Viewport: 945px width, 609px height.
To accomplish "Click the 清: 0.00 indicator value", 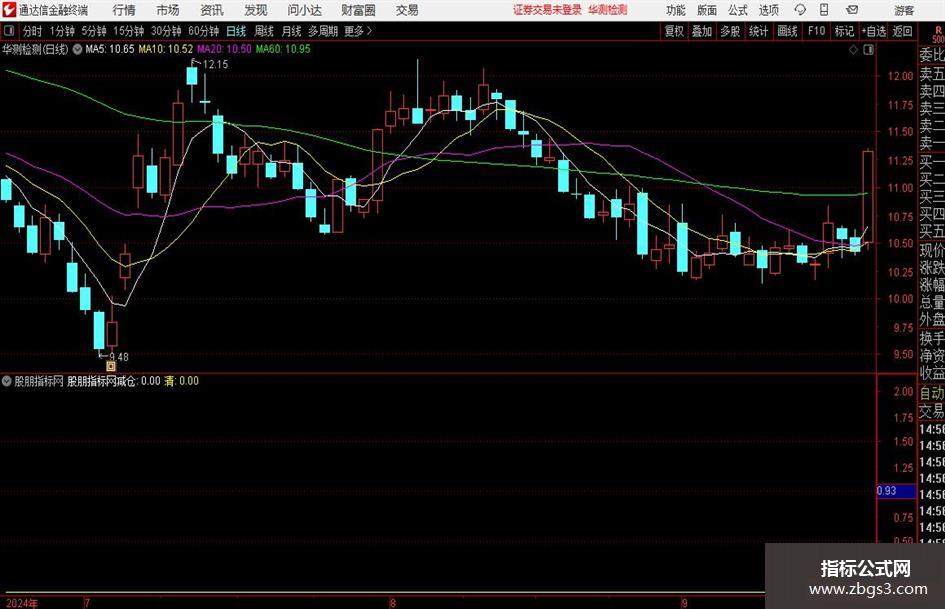I will (181, 381).
